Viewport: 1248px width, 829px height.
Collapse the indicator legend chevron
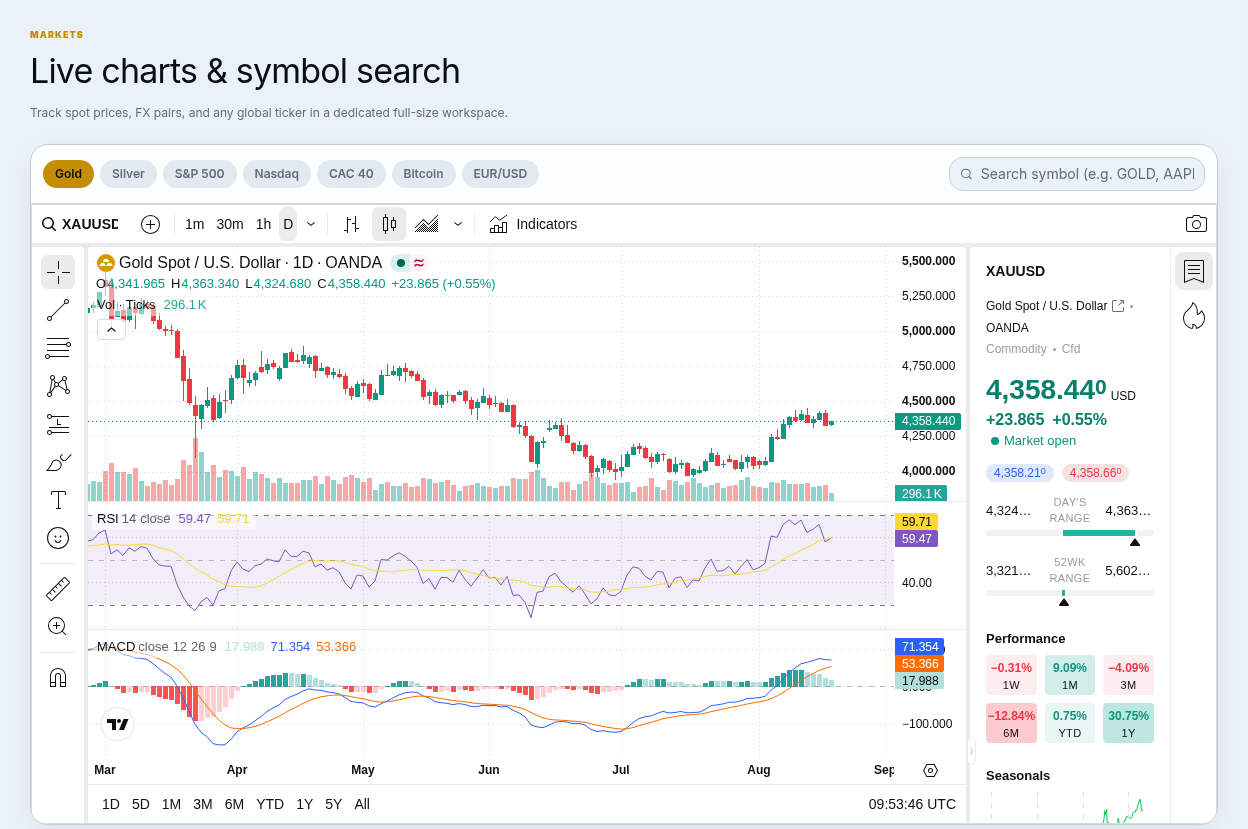pos(111,329)
